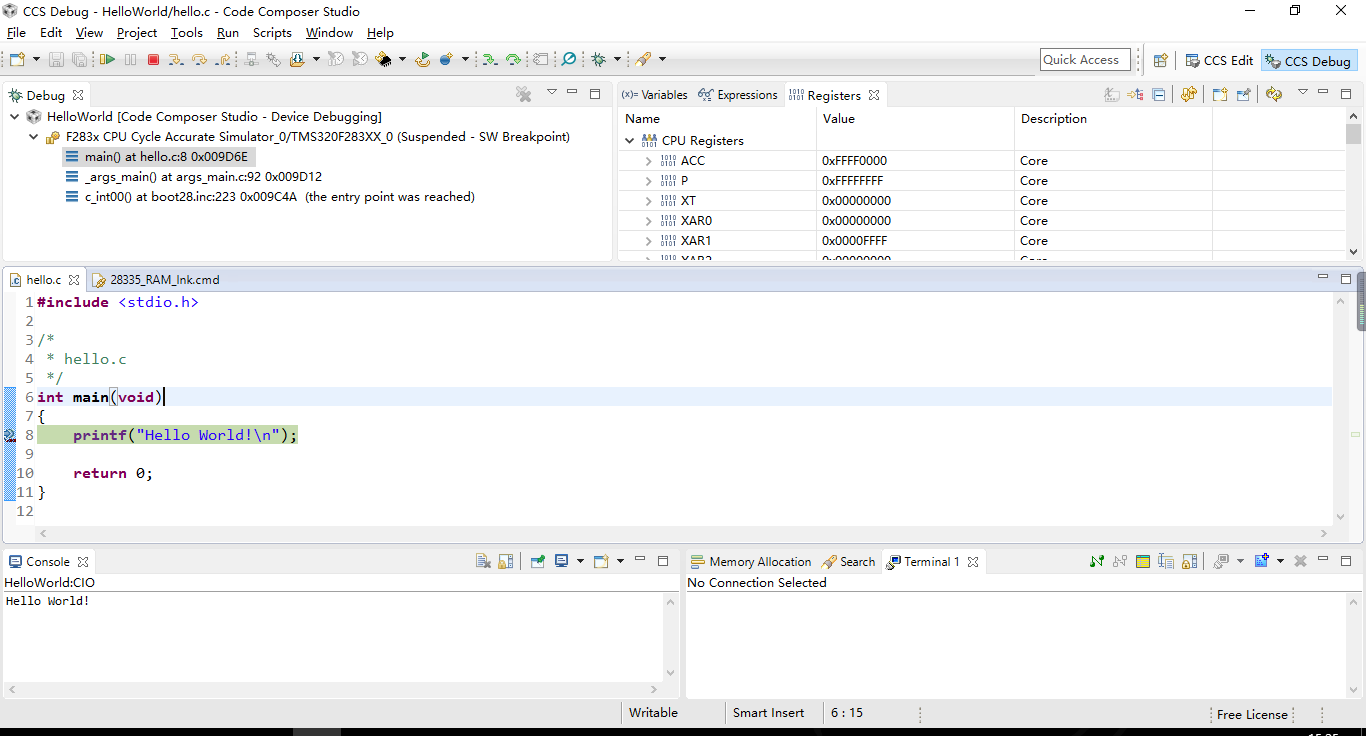Click Free License in status bar
Viewport: 1366px width, 736px height.
[x=1252, y=714]
